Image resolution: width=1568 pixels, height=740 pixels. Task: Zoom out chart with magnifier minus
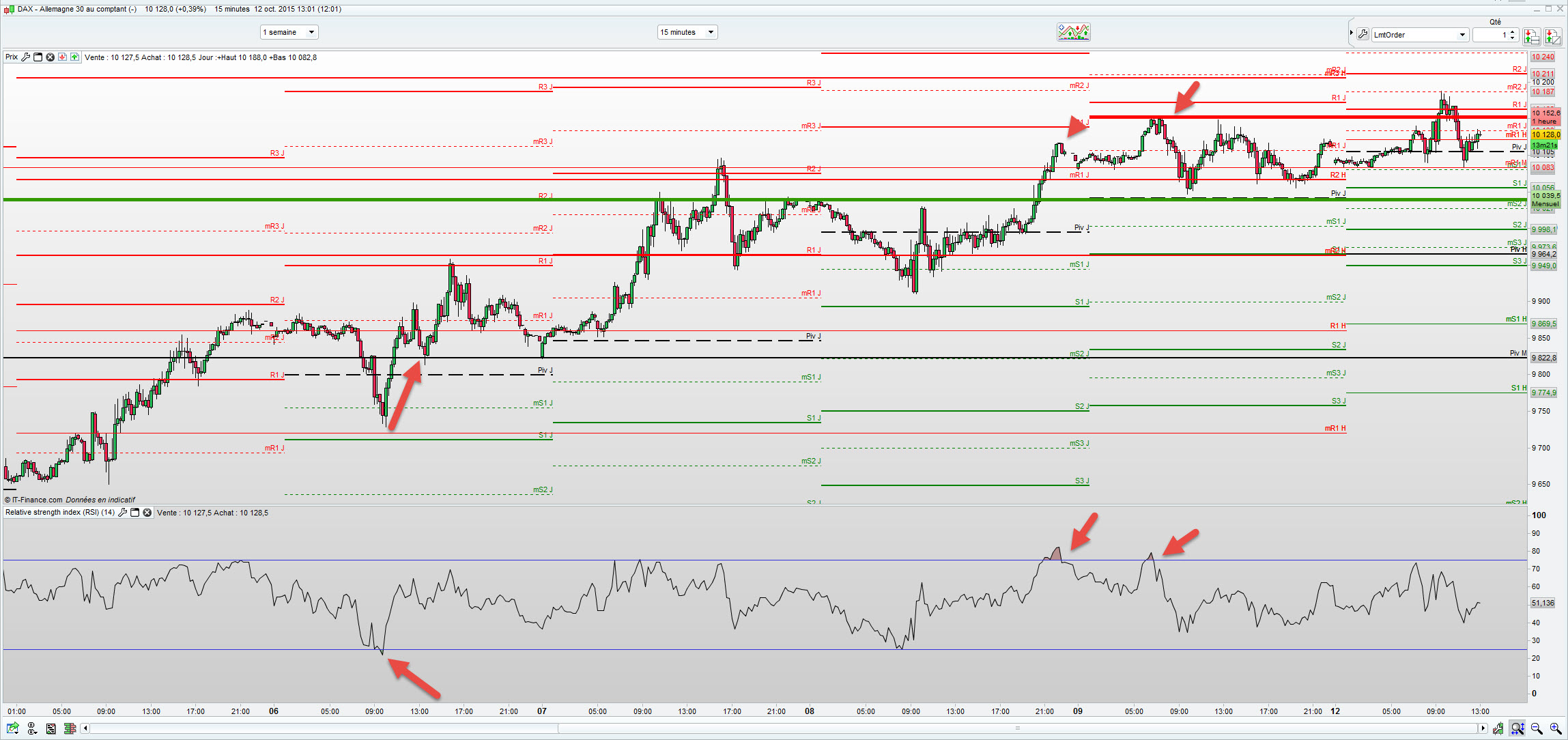(1537, 728)
